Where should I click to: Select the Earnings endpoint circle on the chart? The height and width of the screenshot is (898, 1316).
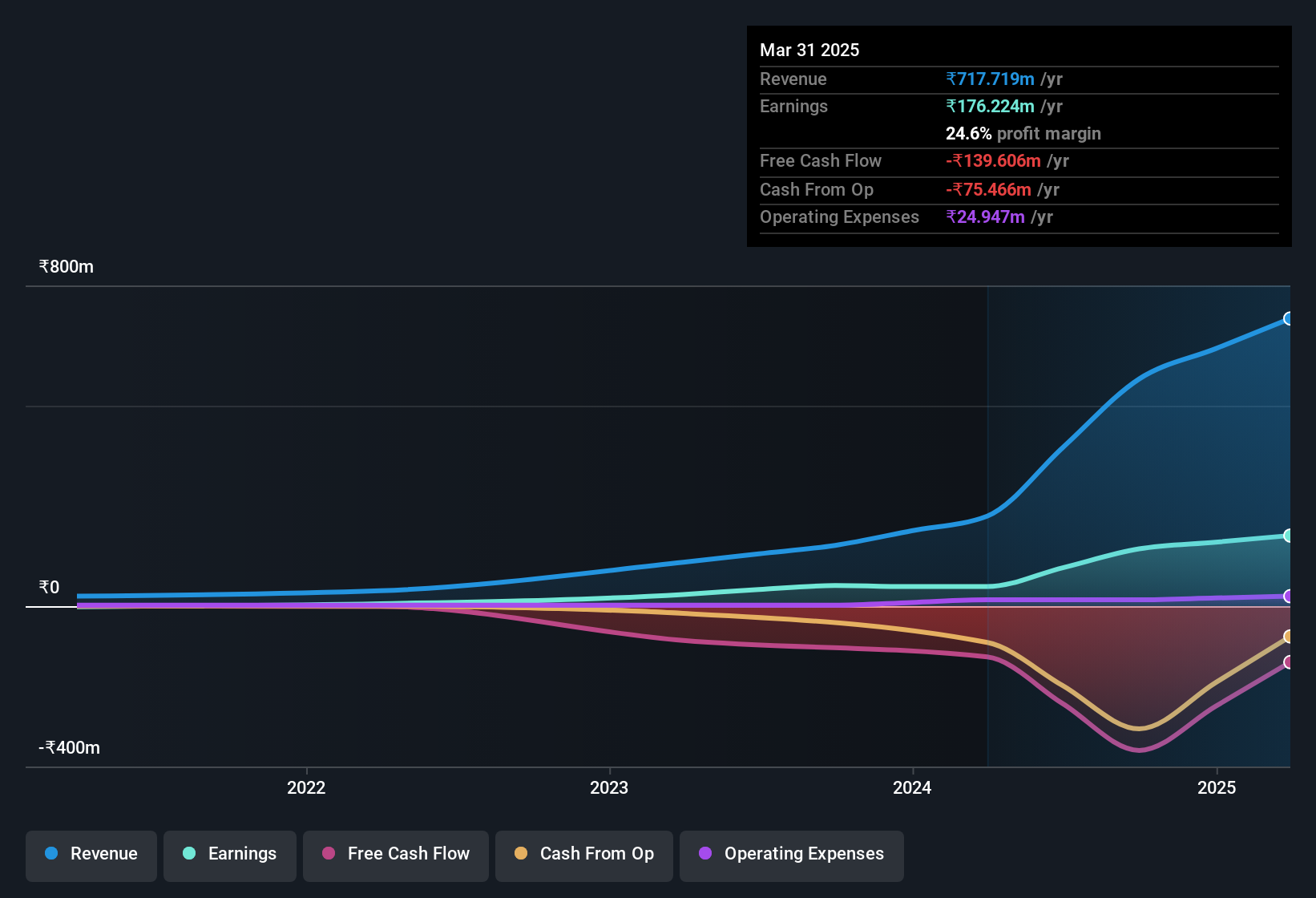1288,536
